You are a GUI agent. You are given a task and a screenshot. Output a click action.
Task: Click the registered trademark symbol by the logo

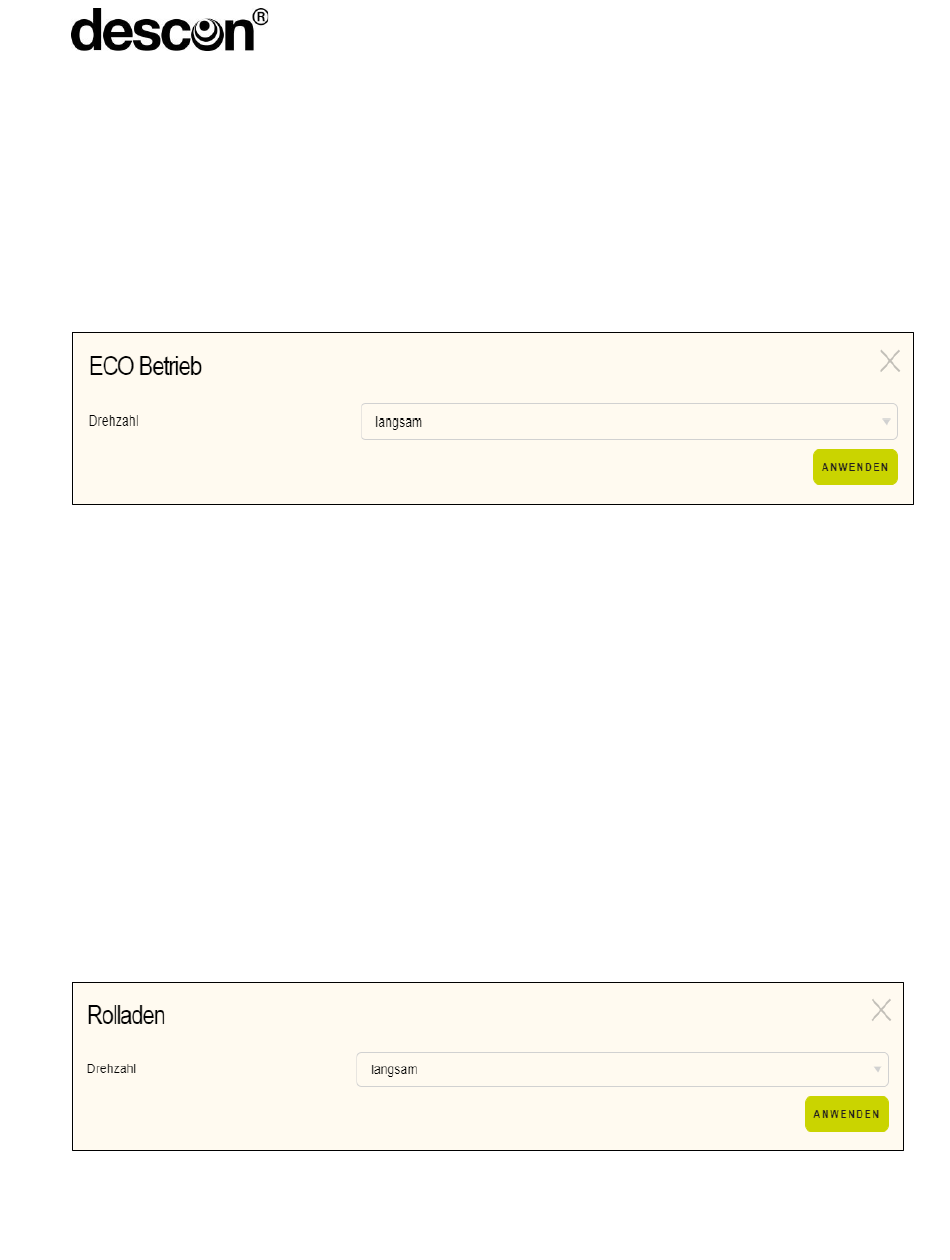point(260,18)
